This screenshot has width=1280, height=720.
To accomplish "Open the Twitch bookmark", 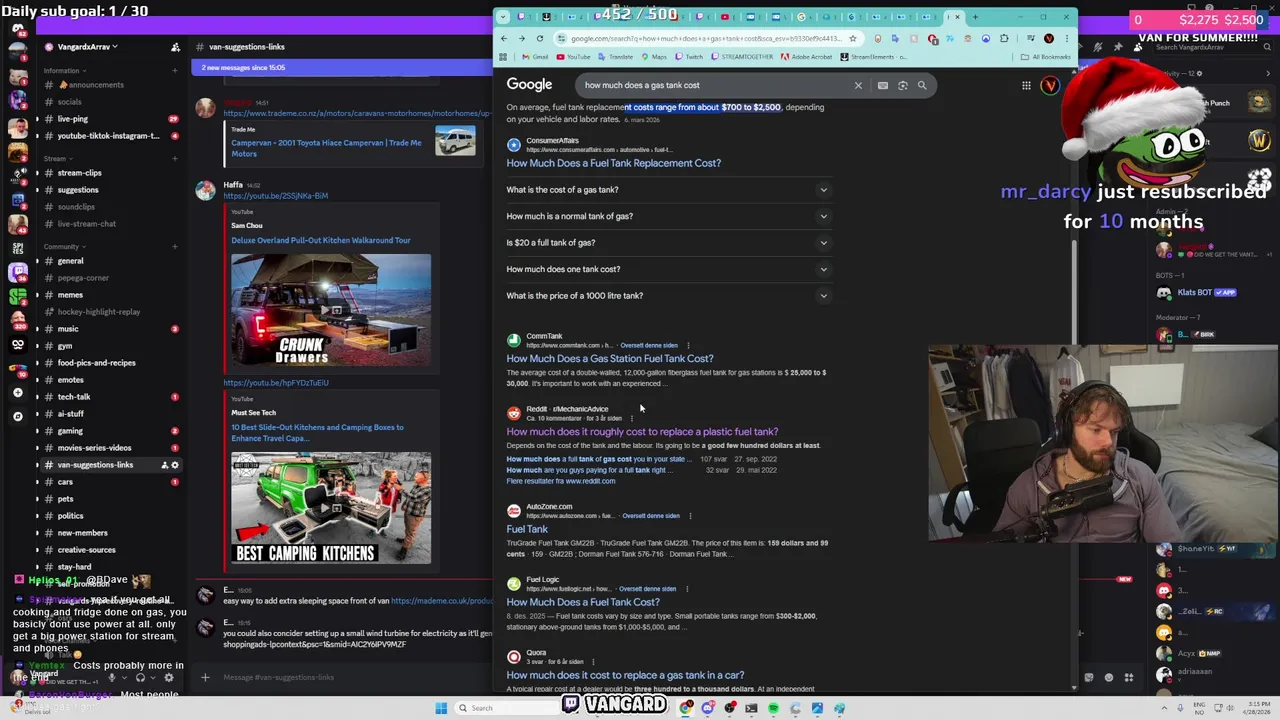I will (689, 57).
